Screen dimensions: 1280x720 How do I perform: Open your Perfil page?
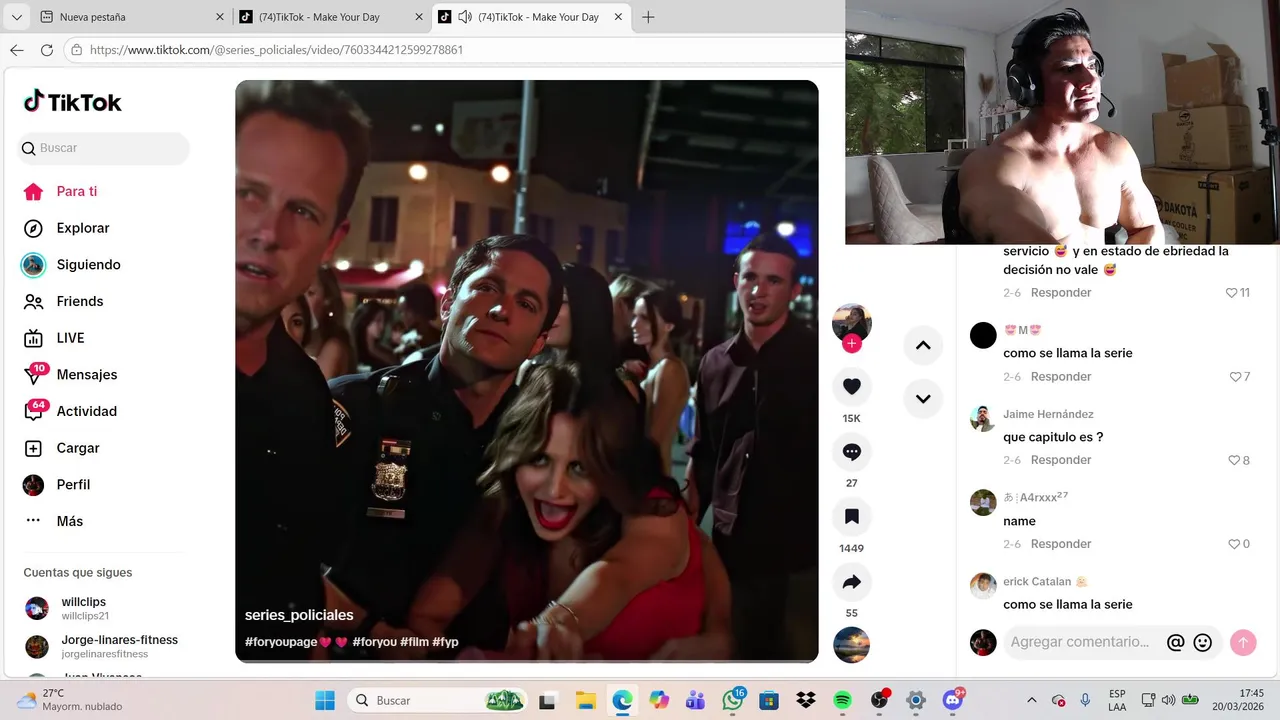57,485
